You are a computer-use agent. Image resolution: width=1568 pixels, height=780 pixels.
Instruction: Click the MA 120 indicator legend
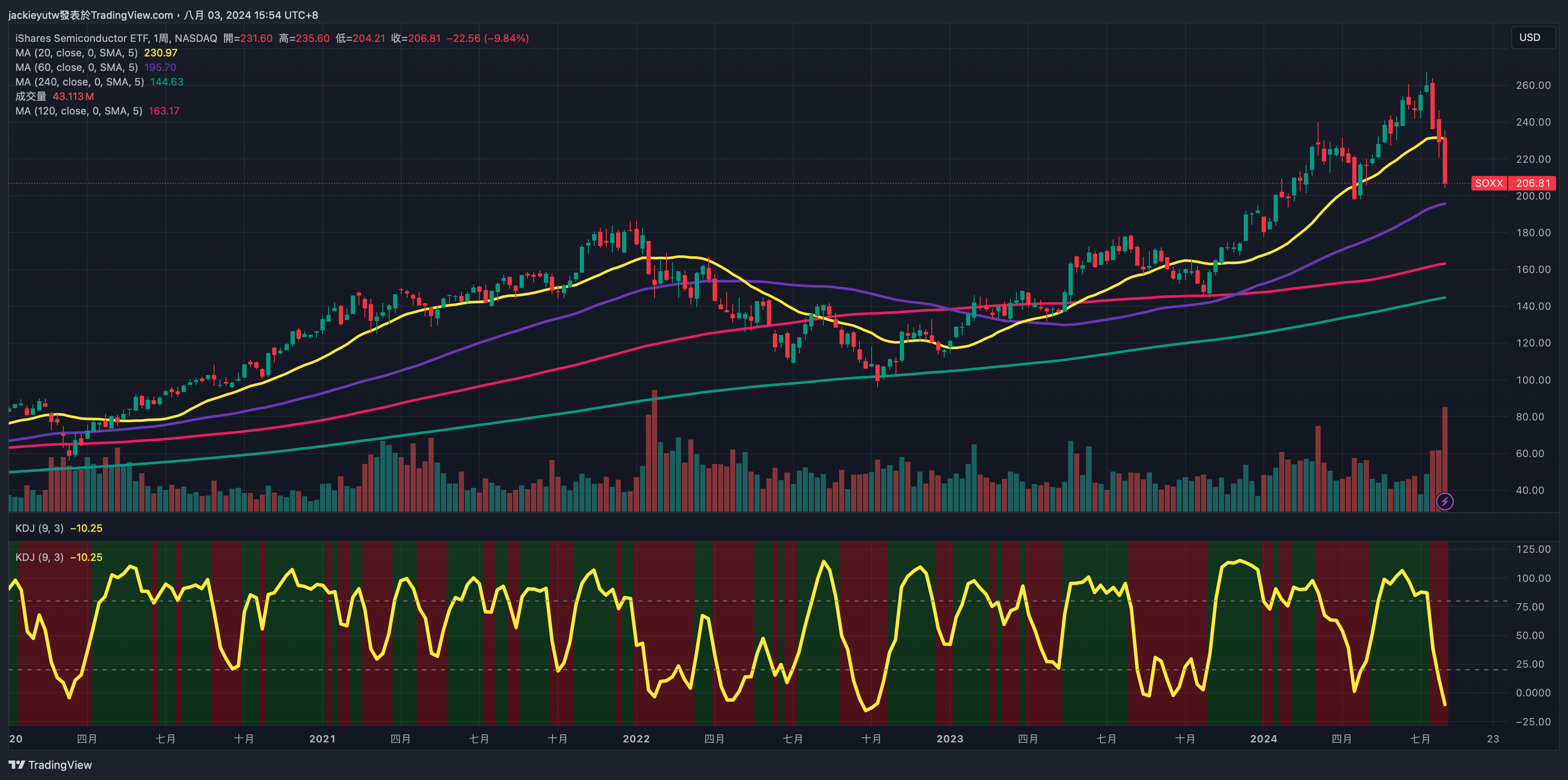pyautogui.click(x=79, y=111)
